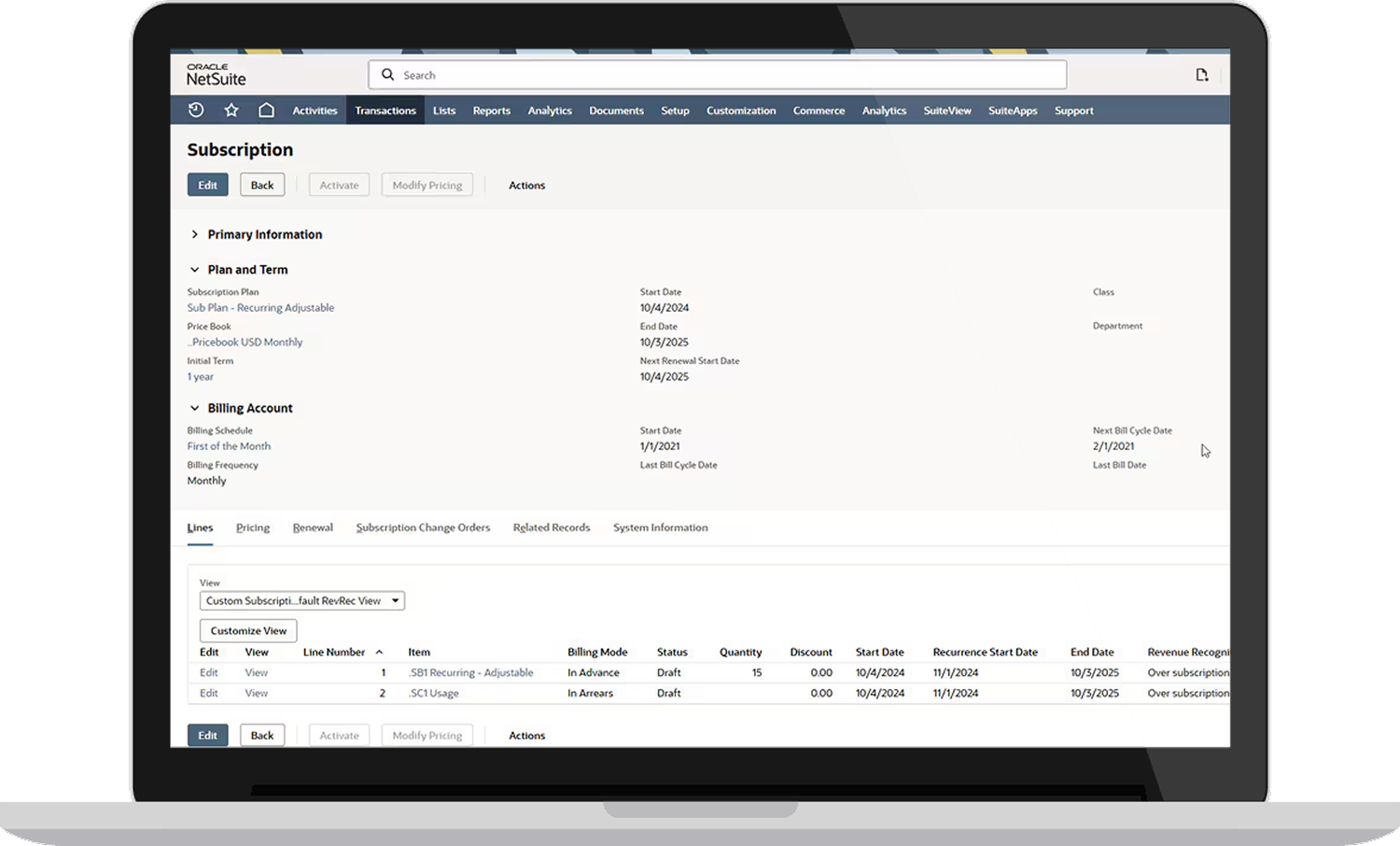
Task: Open the Actions dropdown
Action: pyautogui.click(x=526, y=185)
